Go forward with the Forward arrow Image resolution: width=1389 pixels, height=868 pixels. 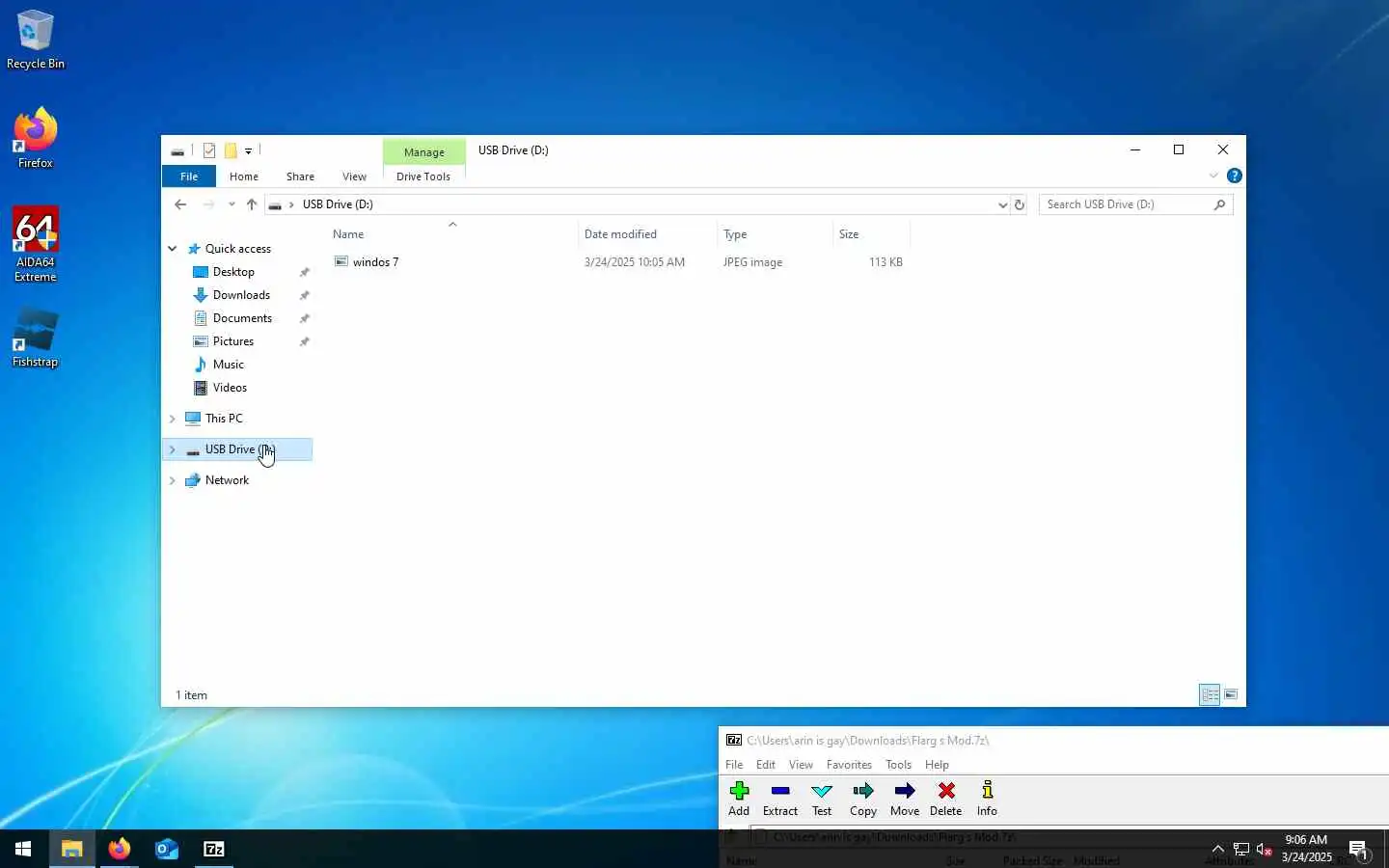click(208, 204)
